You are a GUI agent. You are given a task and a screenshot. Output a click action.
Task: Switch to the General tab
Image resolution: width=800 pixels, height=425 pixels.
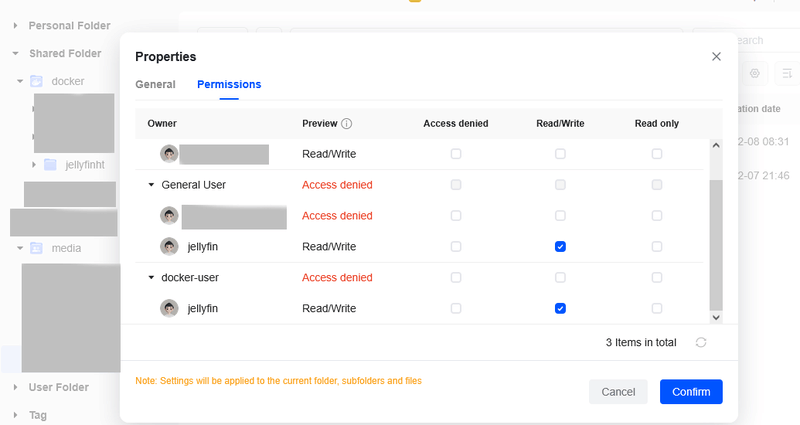[155, 85]
